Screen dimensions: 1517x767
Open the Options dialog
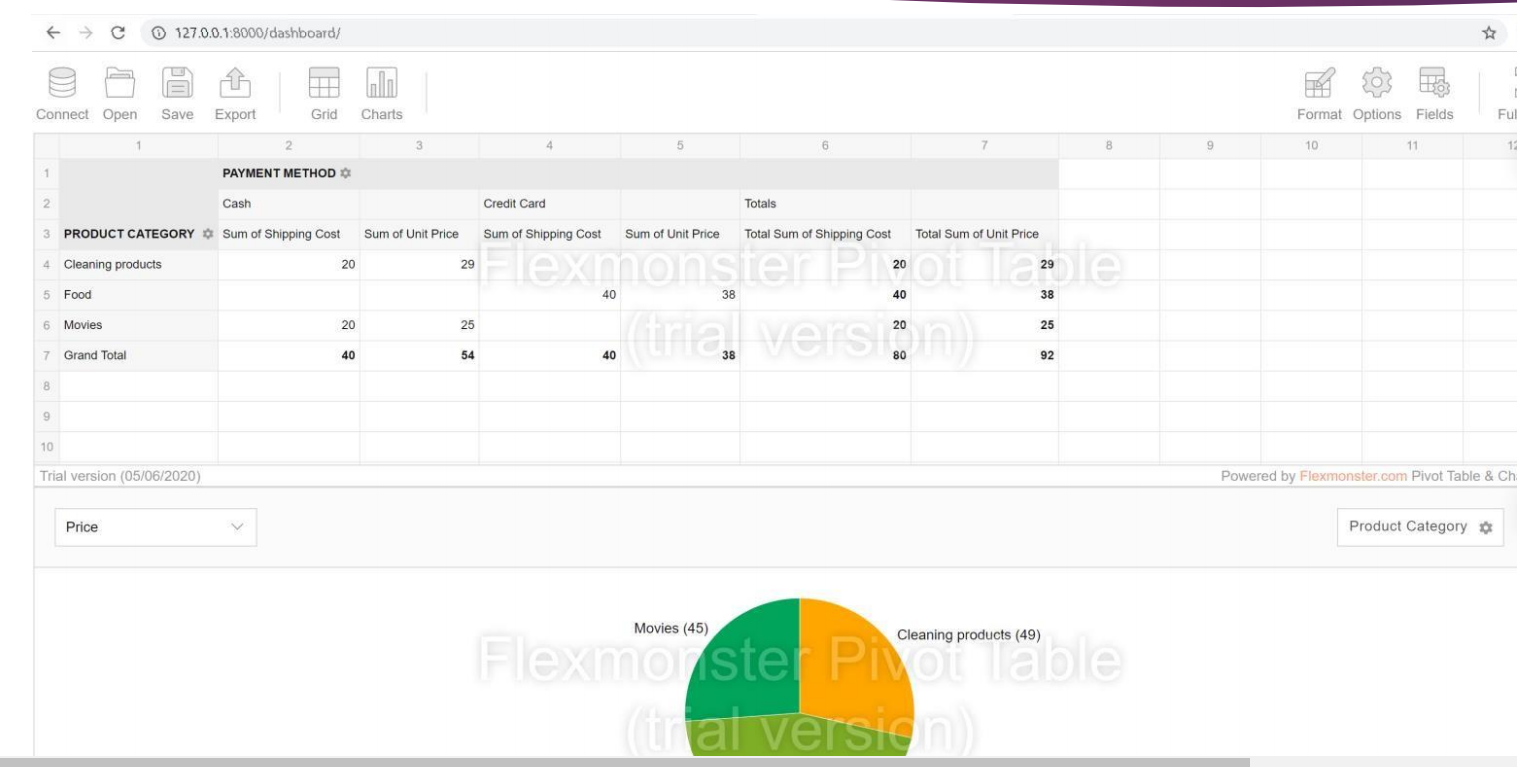(x=1377, y=93)
